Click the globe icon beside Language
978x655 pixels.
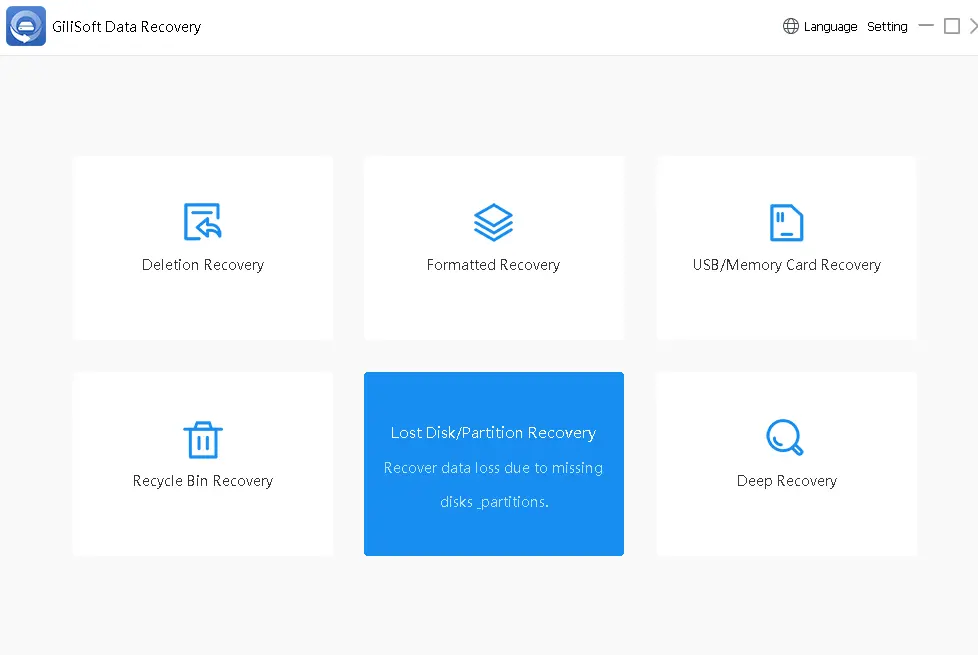(x=791, y=27)
